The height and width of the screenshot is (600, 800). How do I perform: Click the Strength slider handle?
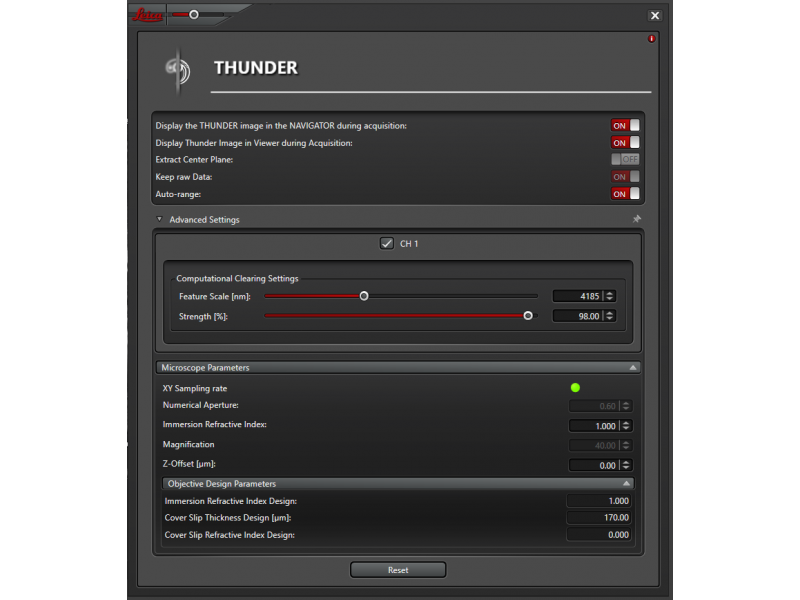pyautogui.click(x=528, y=316)
